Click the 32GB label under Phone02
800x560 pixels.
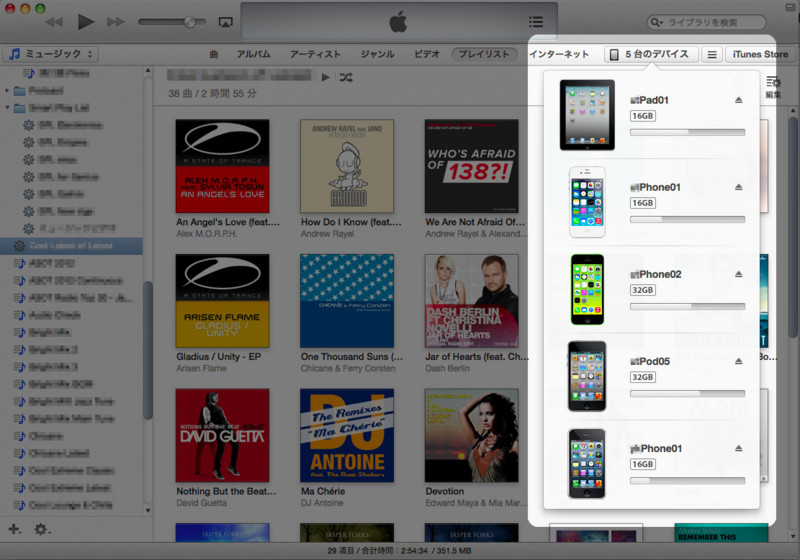643,290
